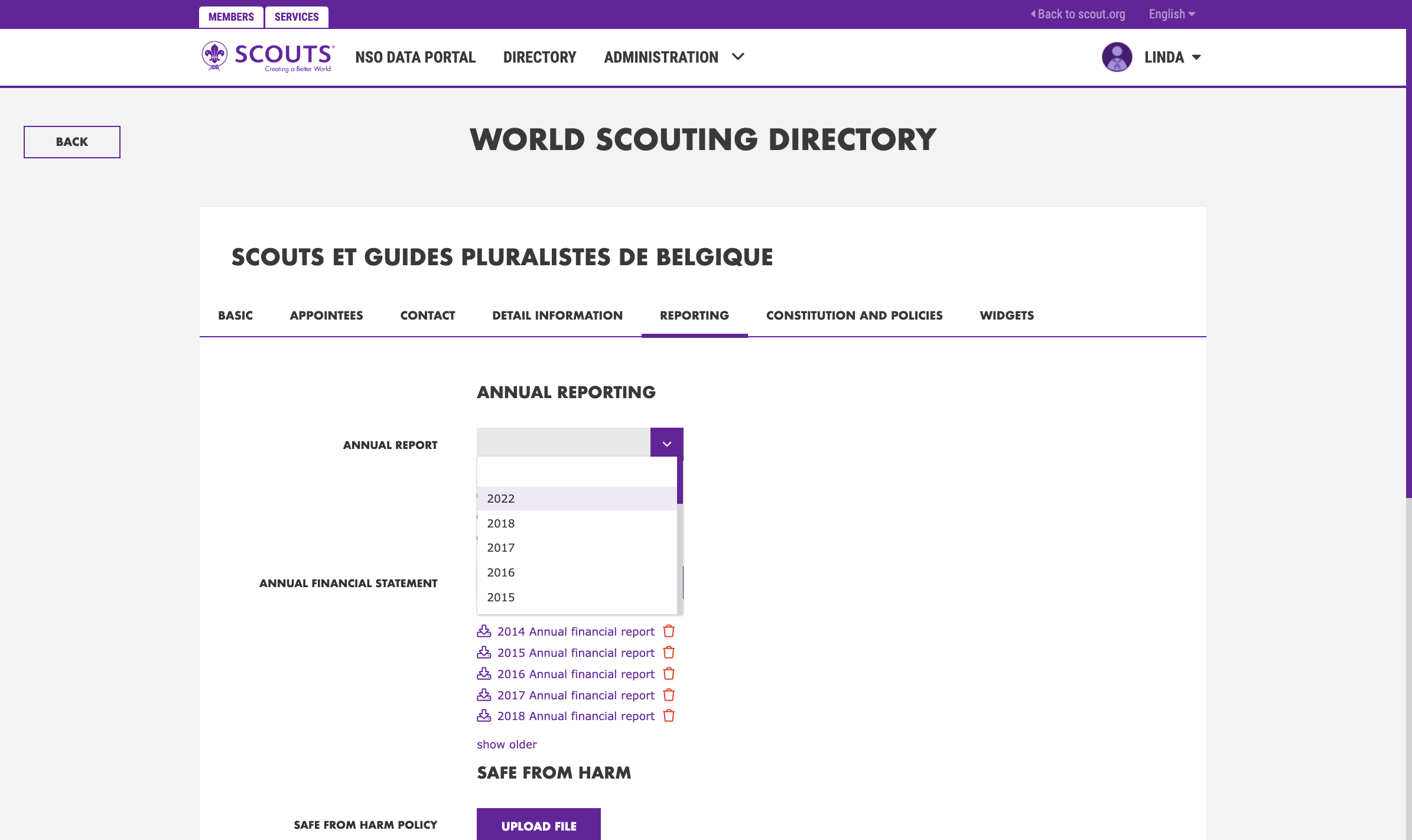Image resolution: width=1412 pixels, height=840 pixels.
Task: Open the Directory menu item
Action: tap(539, 57)
